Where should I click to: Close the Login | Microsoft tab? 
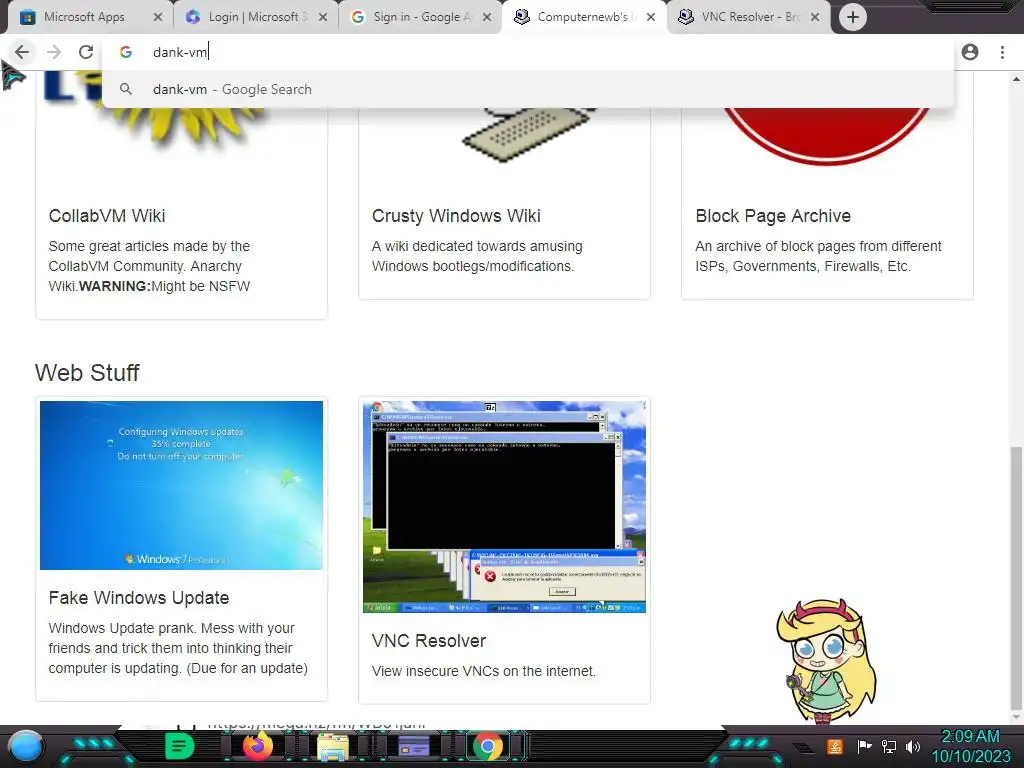pos(323,18)
